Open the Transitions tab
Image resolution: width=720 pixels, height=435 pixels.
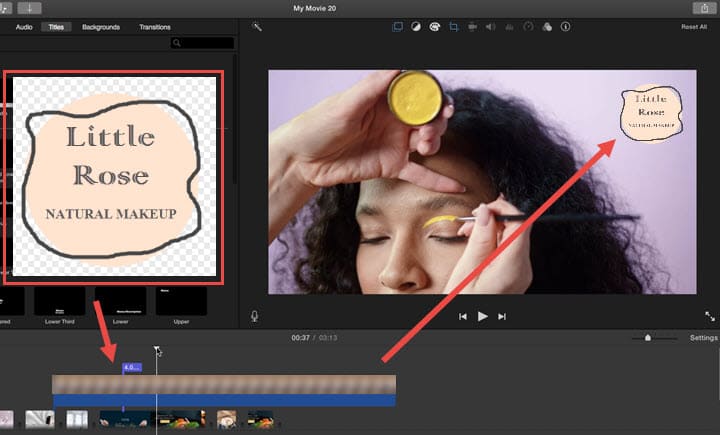[x=154, y=27]
